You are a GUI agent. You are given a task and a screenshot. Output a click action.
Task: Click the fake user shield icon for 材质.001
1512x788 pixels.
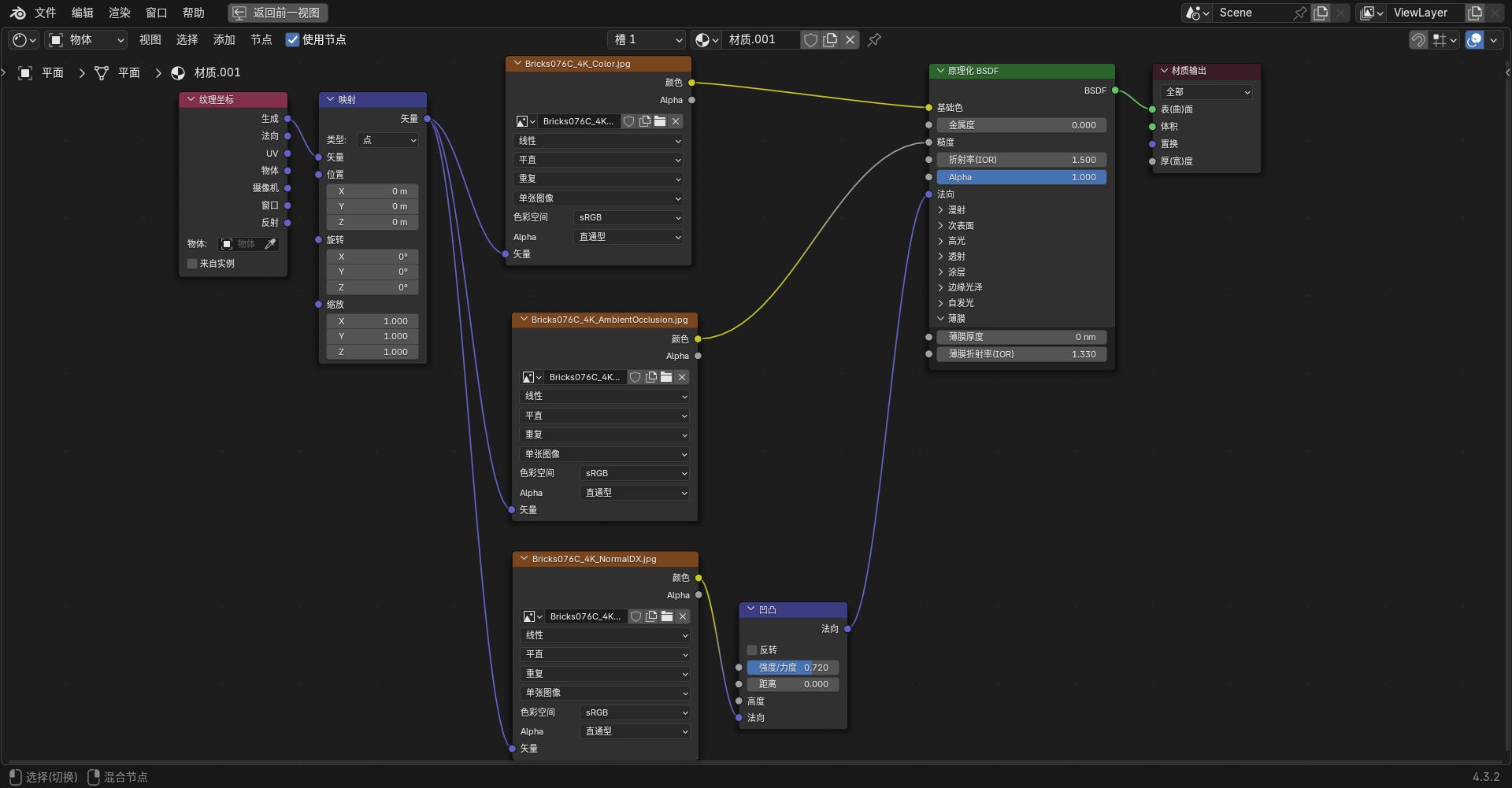[x=810, y=40]
